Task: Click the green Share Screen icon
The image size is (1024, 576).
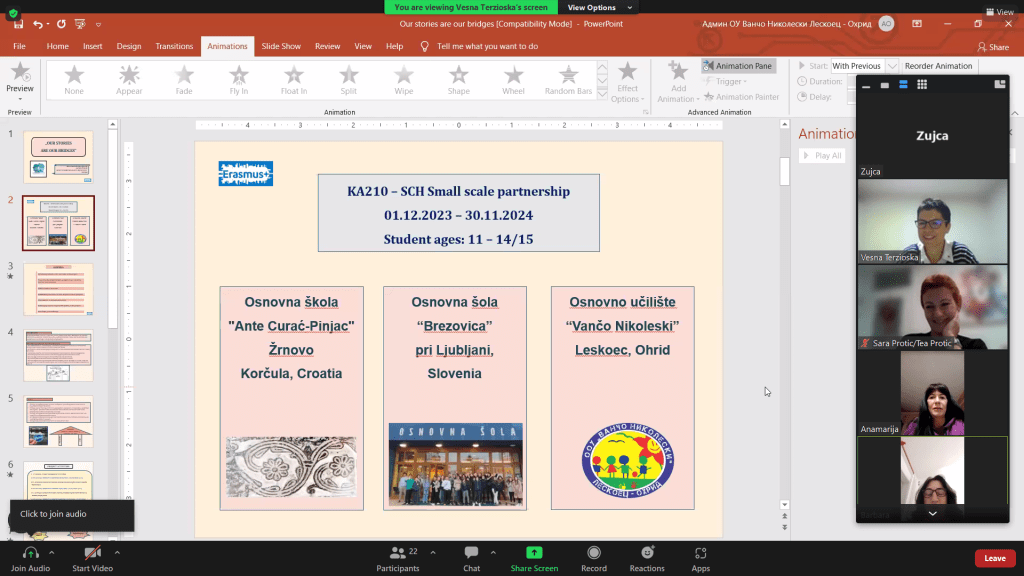Action: (x=534, y=552)
